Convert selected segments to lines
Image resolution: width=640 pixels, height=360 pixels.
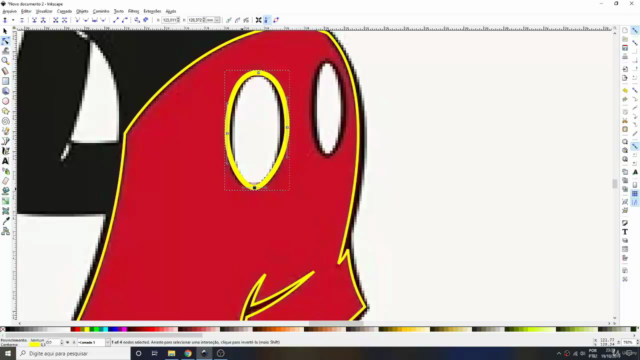(116, 20)
